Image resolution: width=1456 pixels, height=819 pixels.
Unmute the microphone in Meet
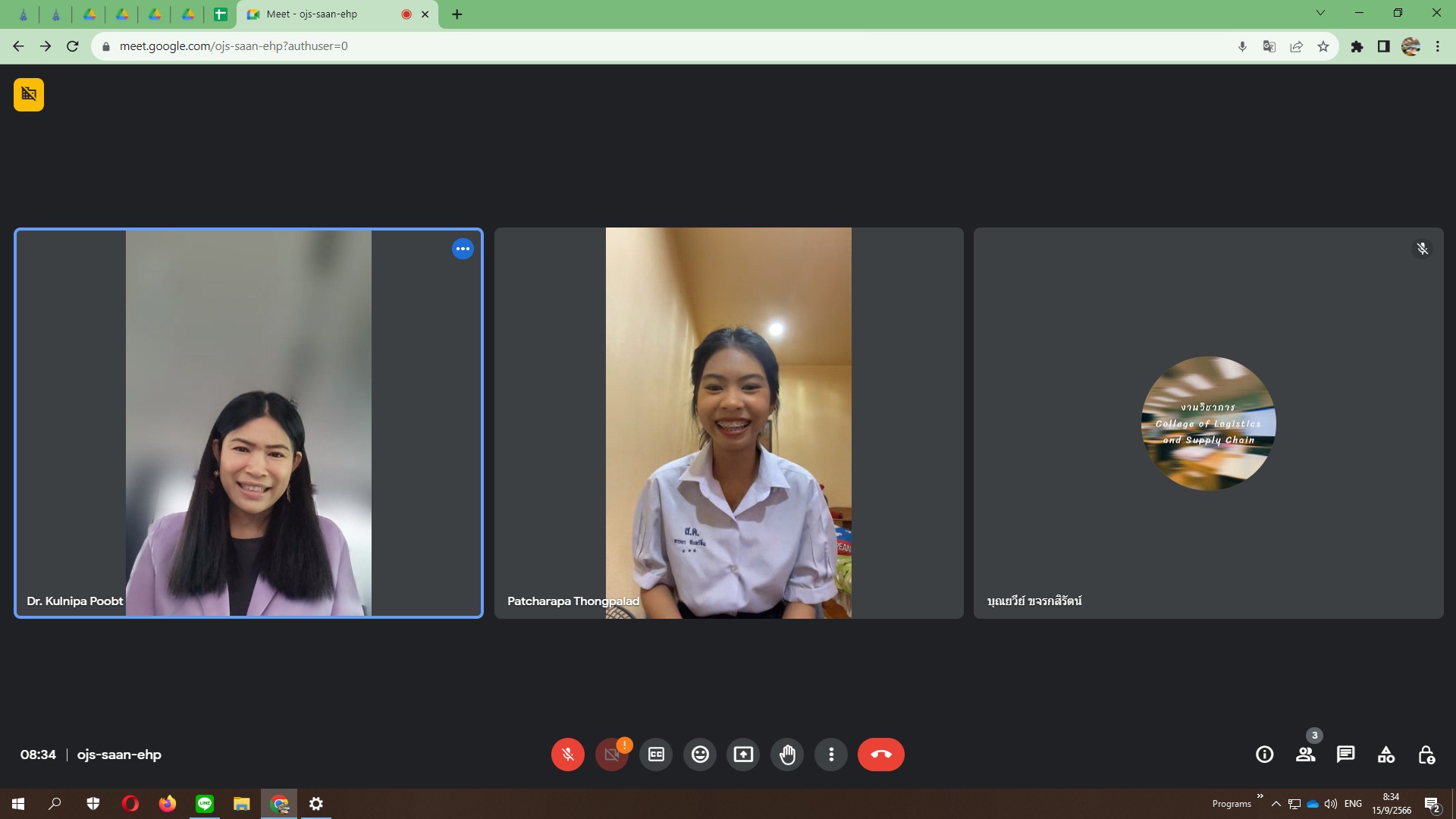[x=567, y=755]
